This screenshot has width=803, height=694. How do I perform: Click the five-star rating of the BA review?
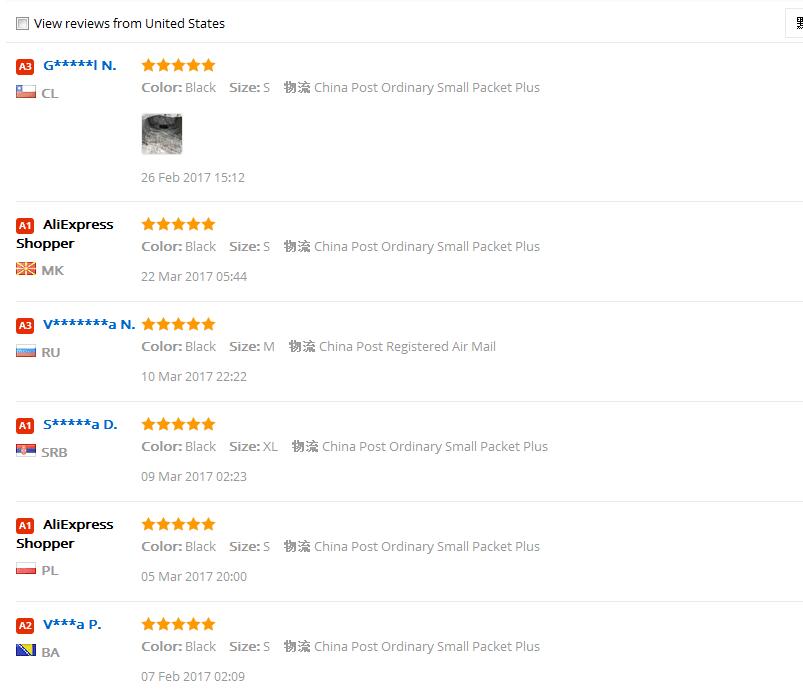[178, 624]
